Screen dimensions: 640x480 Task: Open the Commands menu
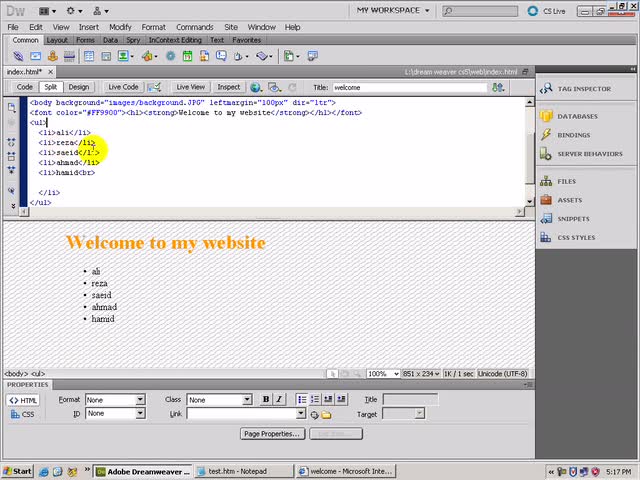(195, 27)
